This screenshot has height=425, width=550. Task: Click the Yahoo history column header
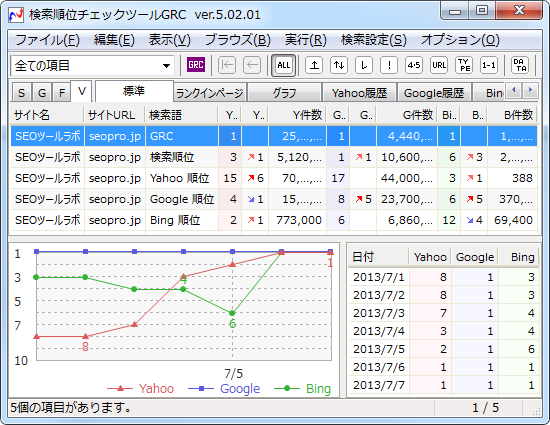pyautogui.click(x=430, y=257)
